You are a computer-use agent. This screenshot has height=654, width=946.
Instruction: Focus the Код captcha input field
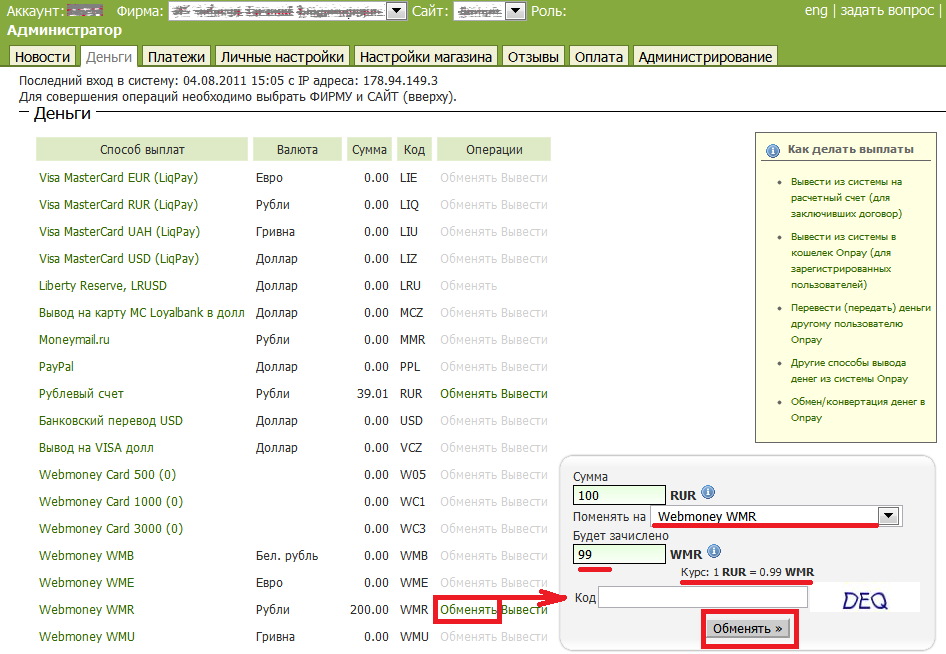tap(702, 598)
